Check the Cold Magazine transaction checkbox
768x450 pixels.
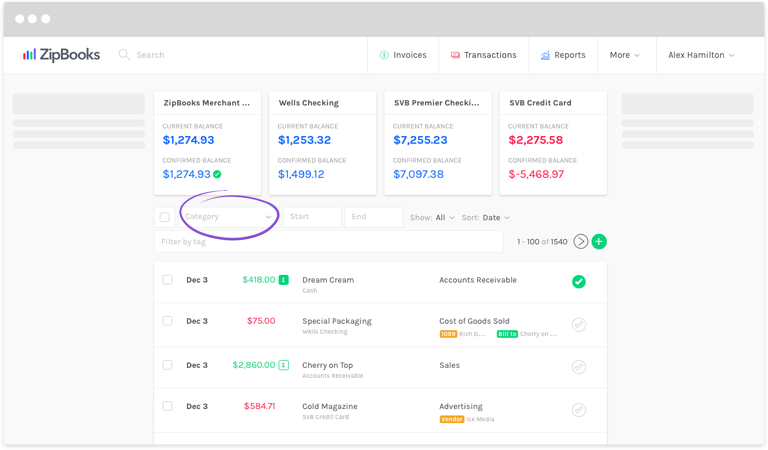pos(168,406)
